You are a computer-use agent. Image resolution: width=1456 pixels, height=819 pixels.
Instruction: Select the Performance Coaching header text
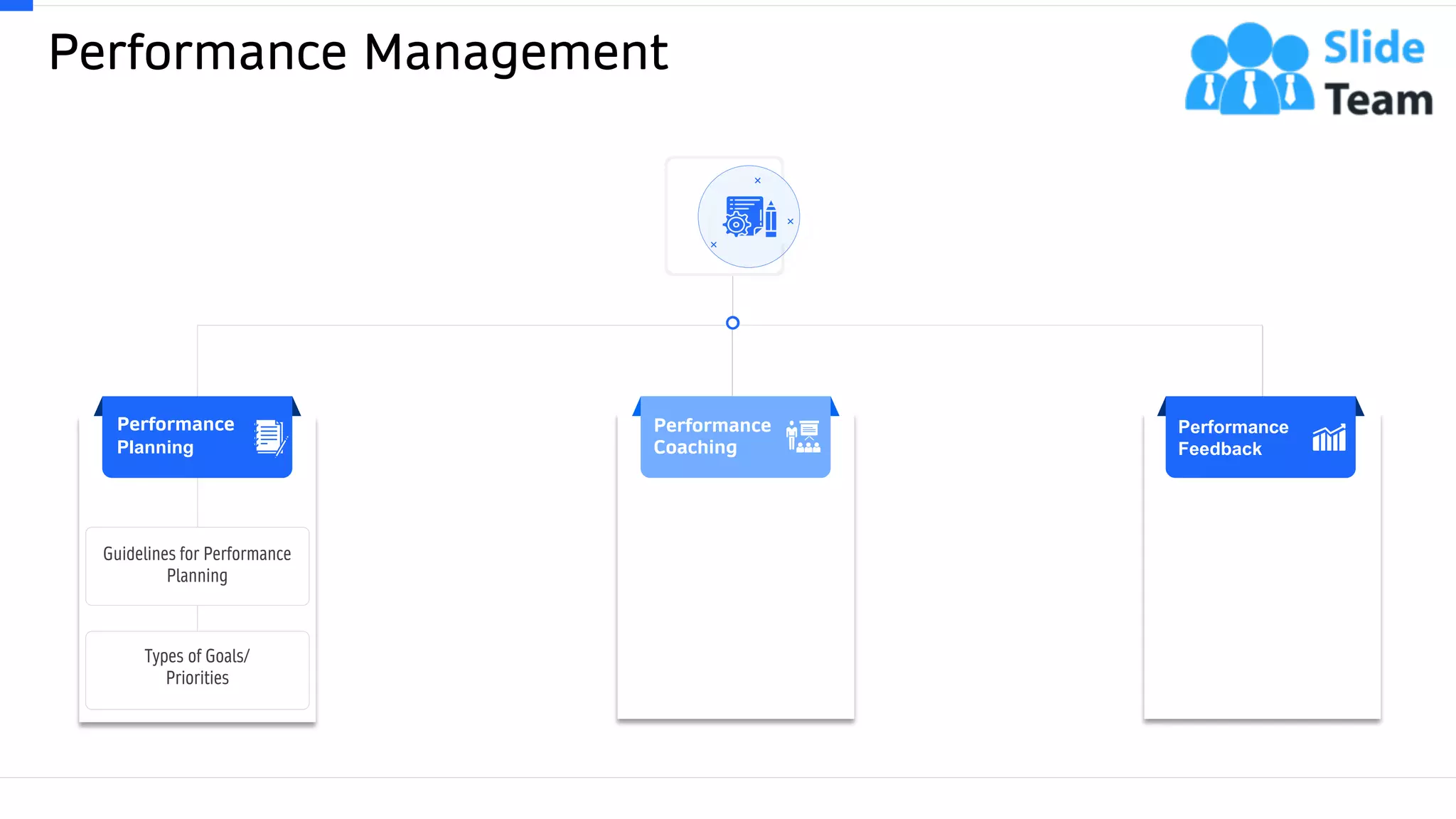click(x=712, y=437)
